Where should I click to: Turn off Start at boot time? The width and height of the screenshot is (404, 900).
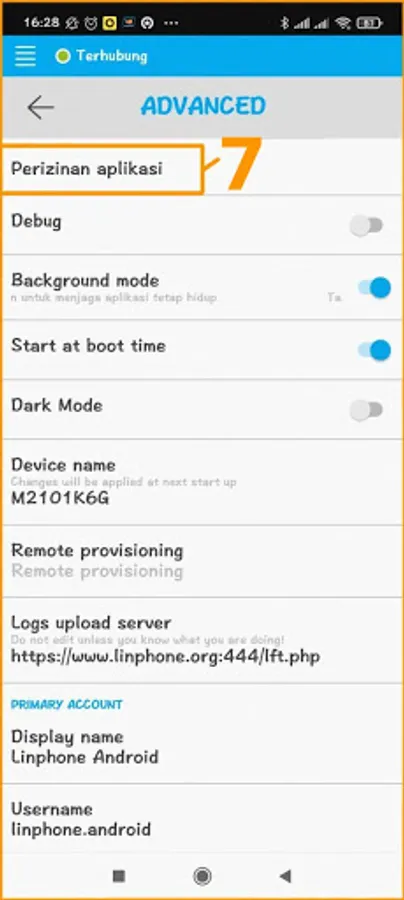(x=374, y=350)
